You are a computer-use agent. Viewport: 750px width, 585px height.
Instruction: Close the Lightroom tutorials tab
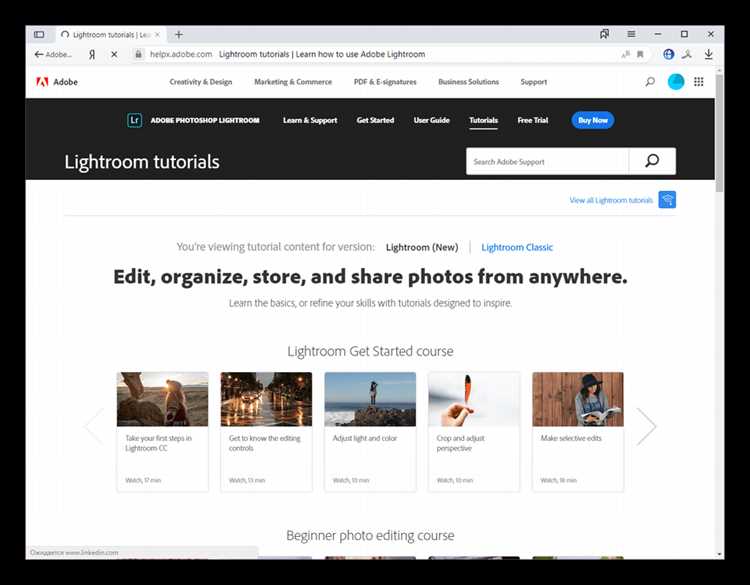[157, 34]
